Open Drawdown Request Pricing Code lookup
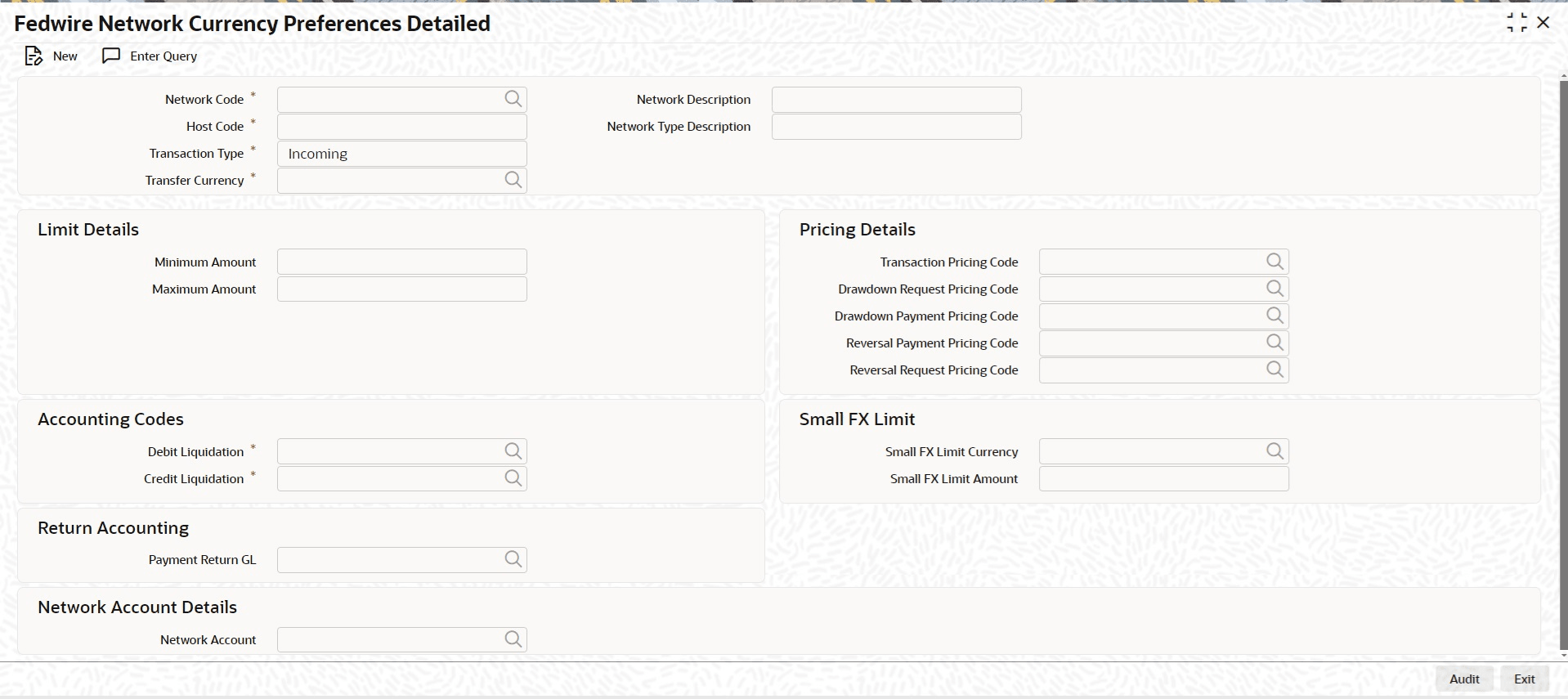Screen dimensions: 1568x699 [1275, 289]
